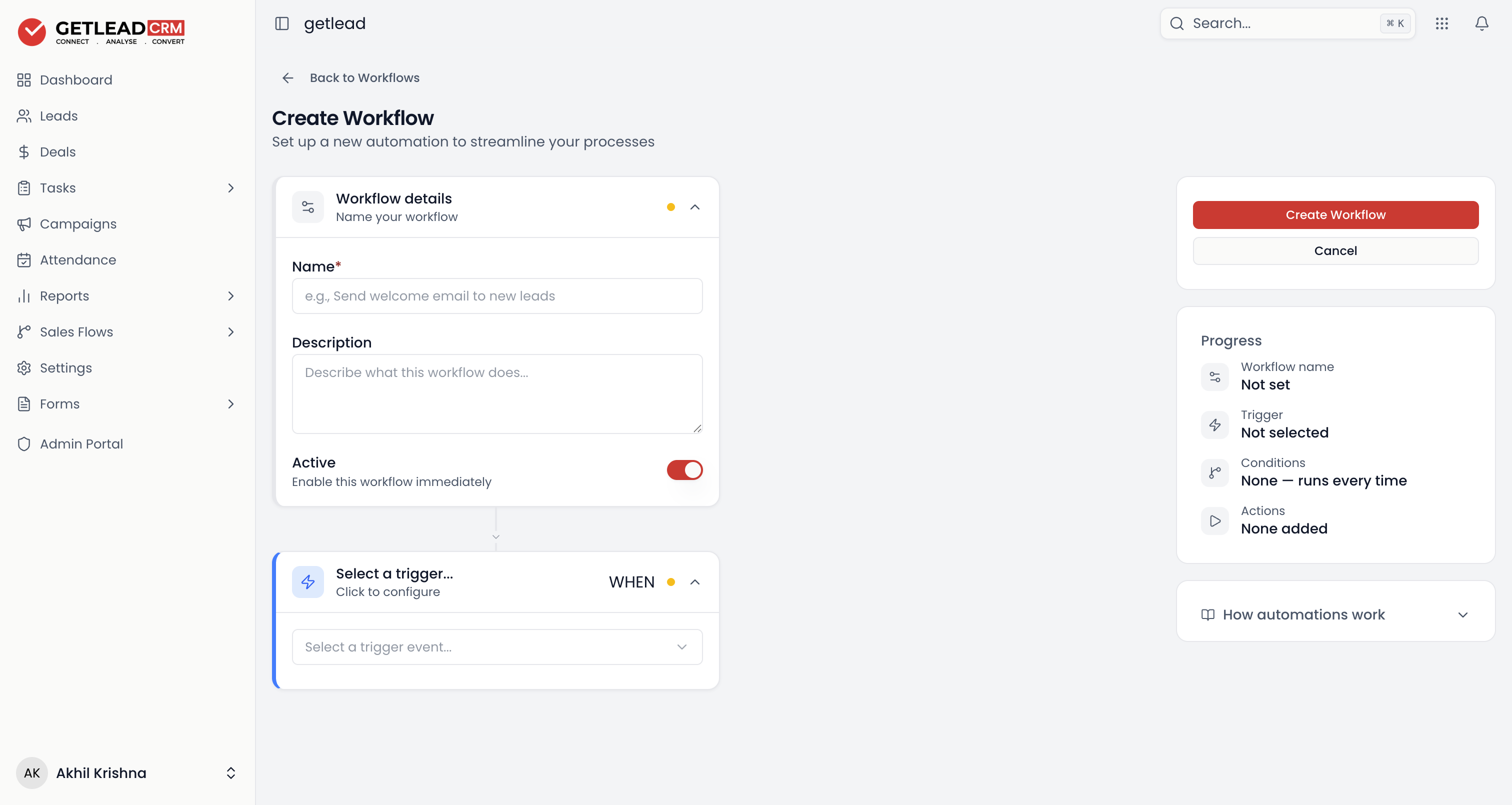This screenshot has height=805, width=1512.
Task: Disable the Active workflow toggle
Action: (684, 469)
